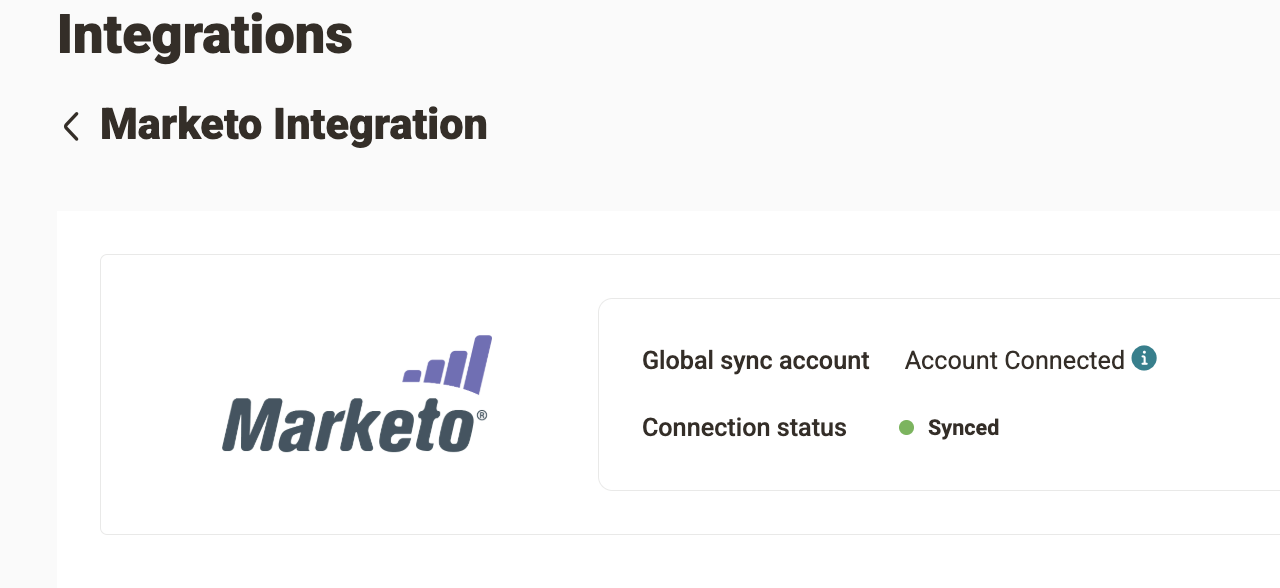
Task: Click the 'Account Connected' text
Action: [1015, 360]
